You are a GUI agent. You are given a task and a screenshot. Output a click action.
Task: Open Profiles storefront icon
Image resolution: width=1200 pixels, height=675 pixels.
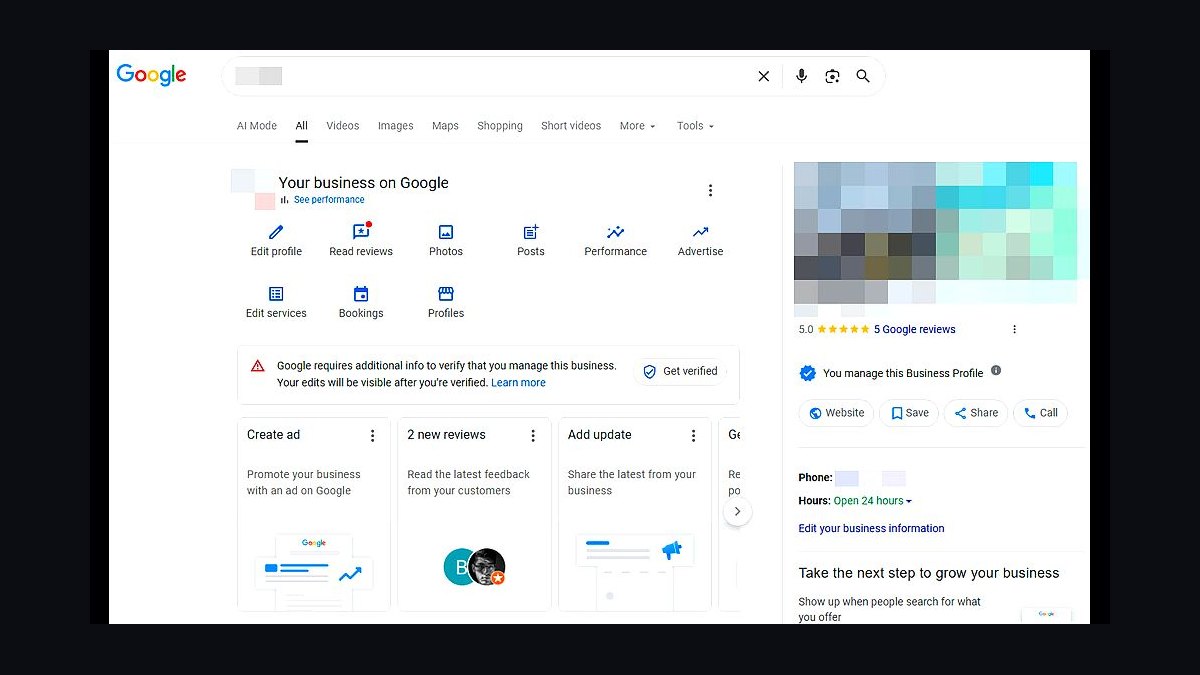[446, 294]
